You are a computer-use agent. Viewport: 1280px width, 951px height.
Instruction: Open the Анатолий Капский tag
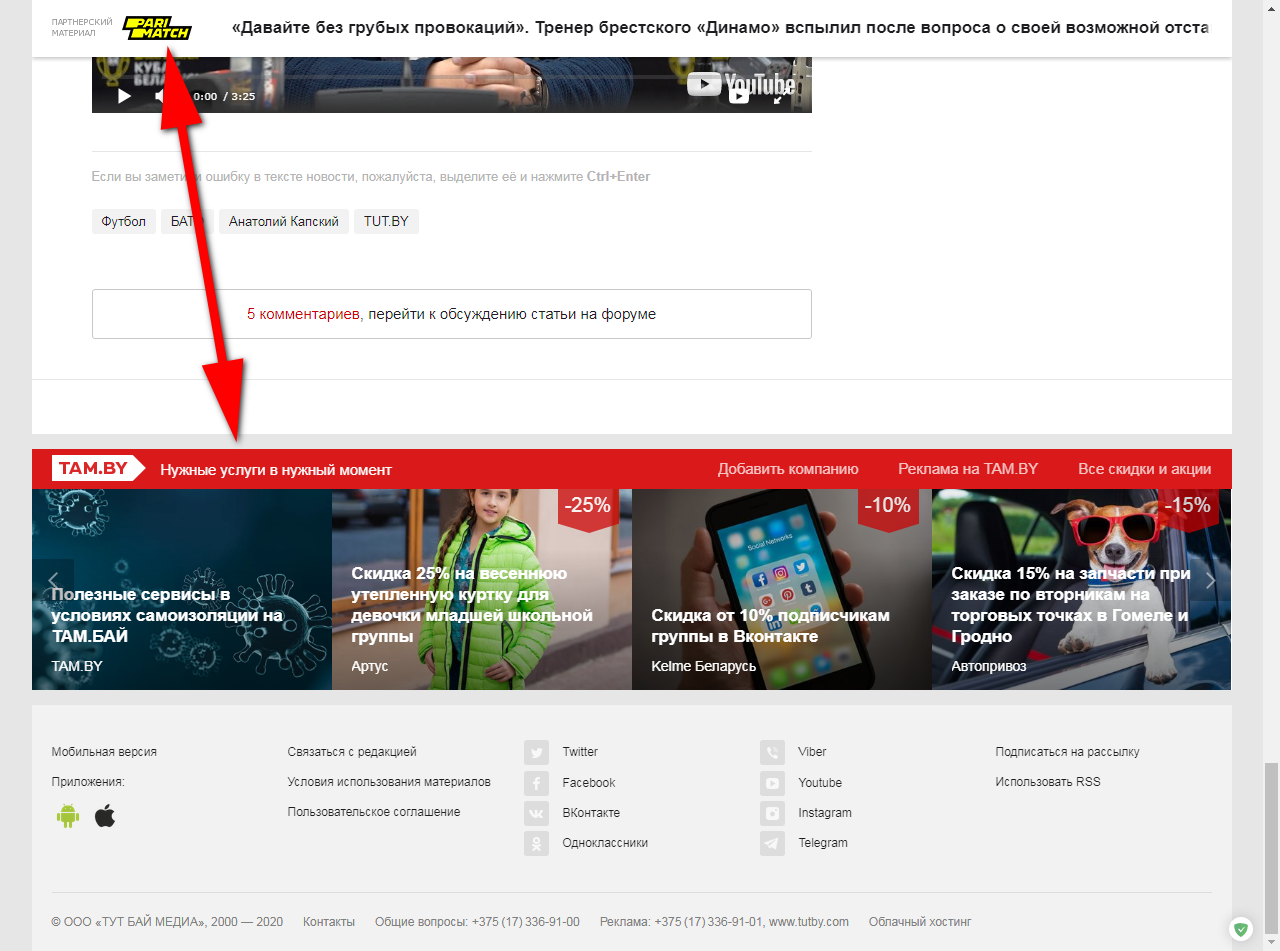click(x=284, y=222)
